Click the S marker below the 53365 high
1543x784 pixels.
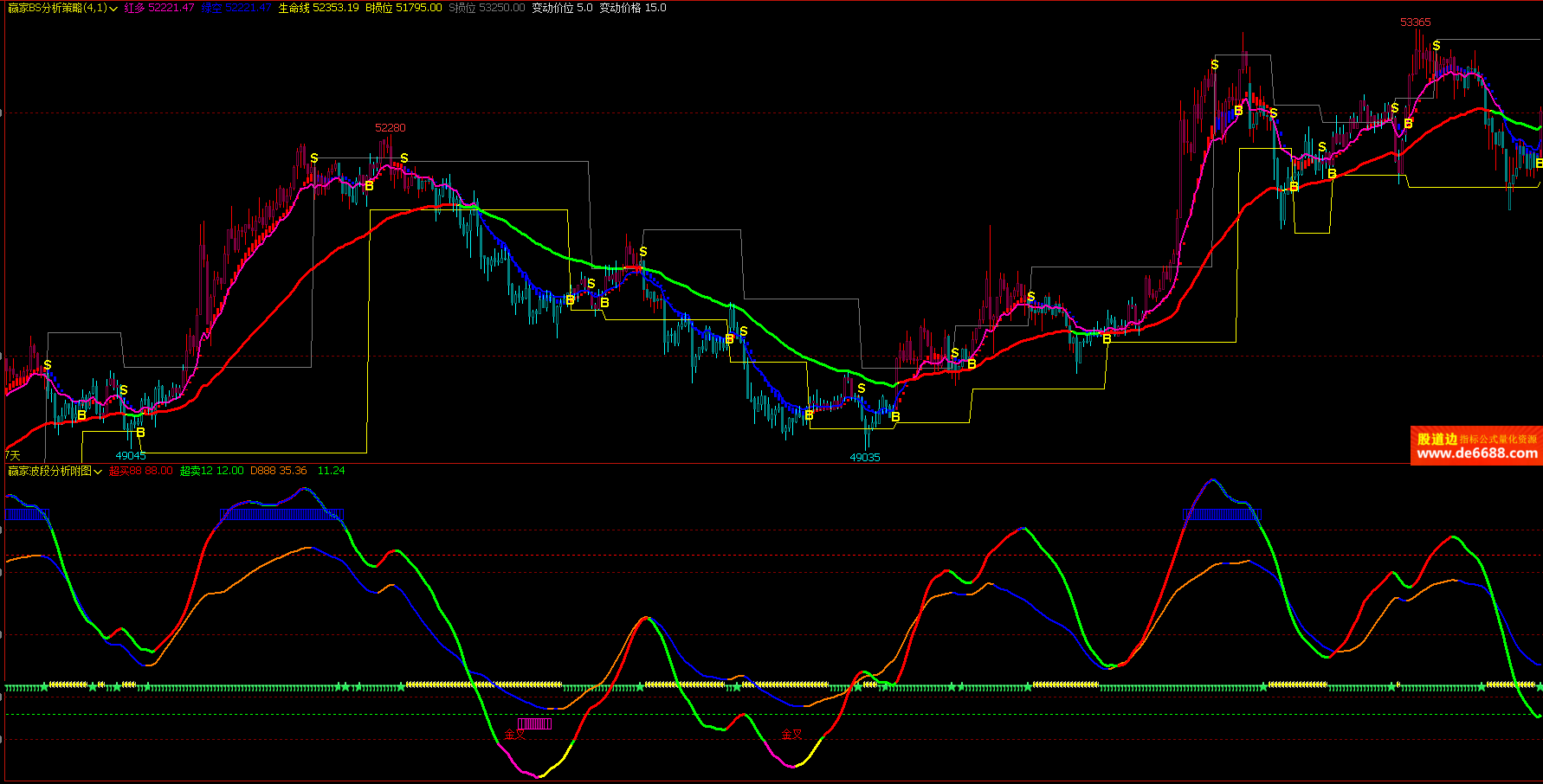tap(1436, 46)
